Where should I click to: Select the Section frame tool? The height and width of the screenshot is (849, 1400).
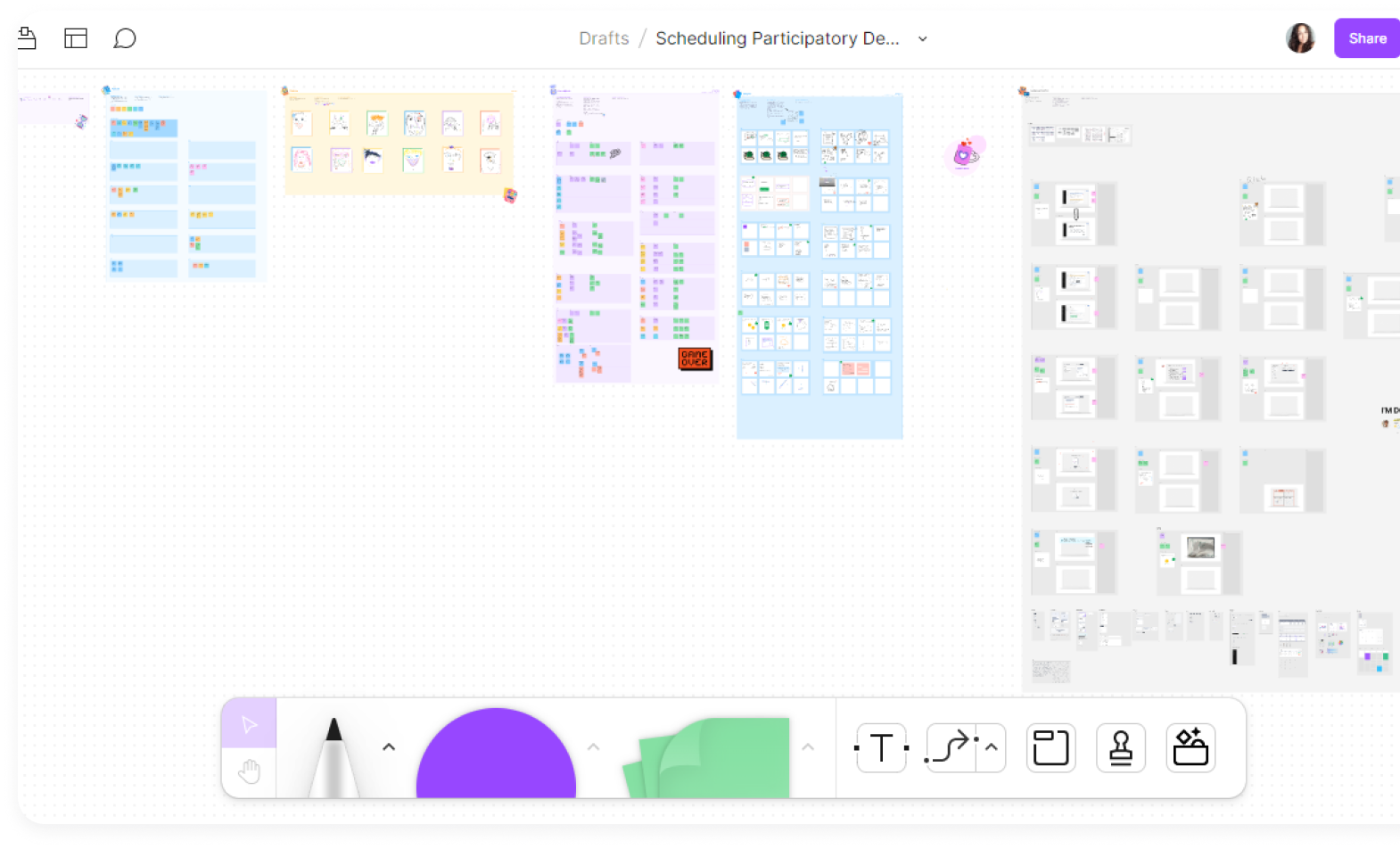1050,747
